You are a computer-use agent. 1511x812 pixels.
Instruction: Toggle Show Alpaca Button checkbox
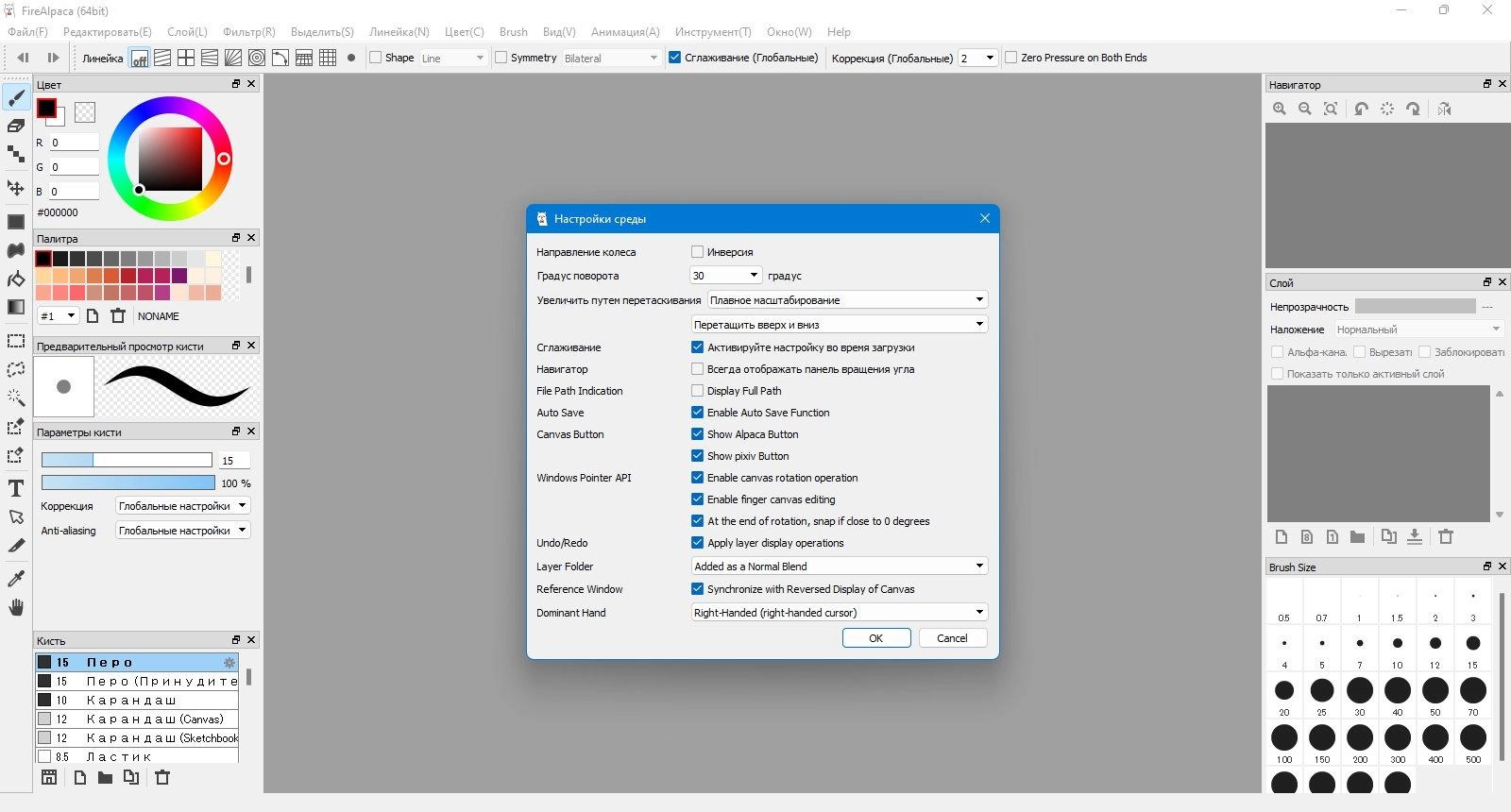click(698, 434)
